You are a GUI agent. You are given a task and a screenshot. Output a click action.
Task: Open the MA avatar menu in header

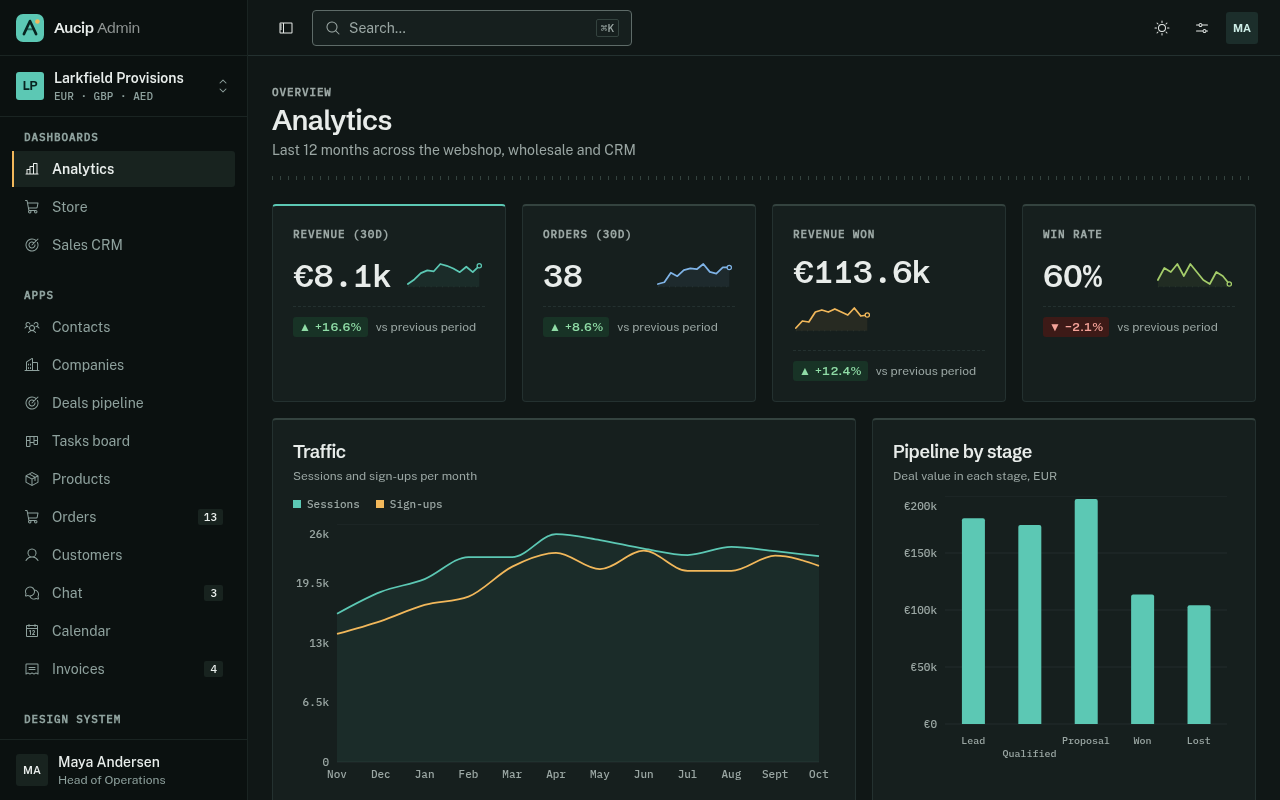click(1242, 28)
